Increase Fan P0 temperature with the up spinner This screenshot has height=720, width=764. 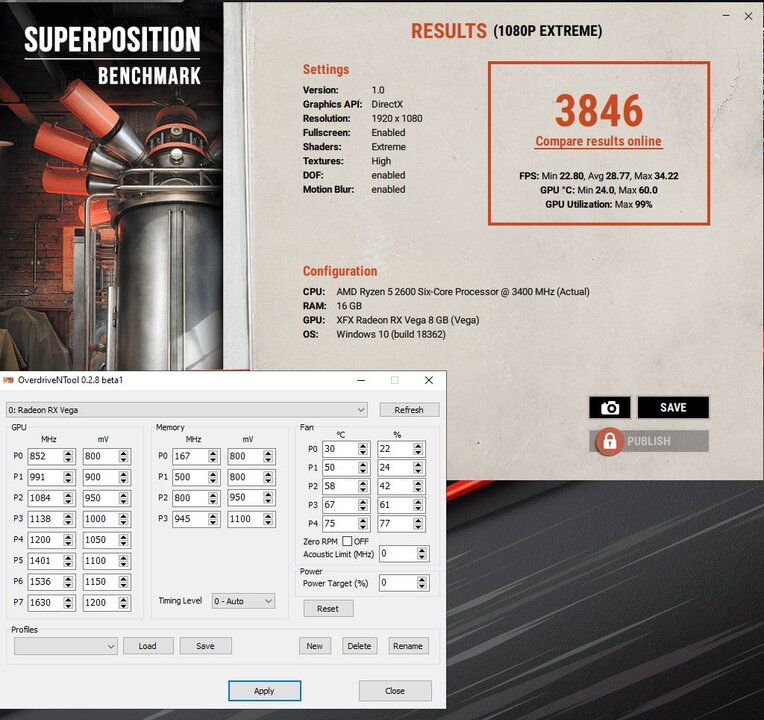click(x=363, y=445)
